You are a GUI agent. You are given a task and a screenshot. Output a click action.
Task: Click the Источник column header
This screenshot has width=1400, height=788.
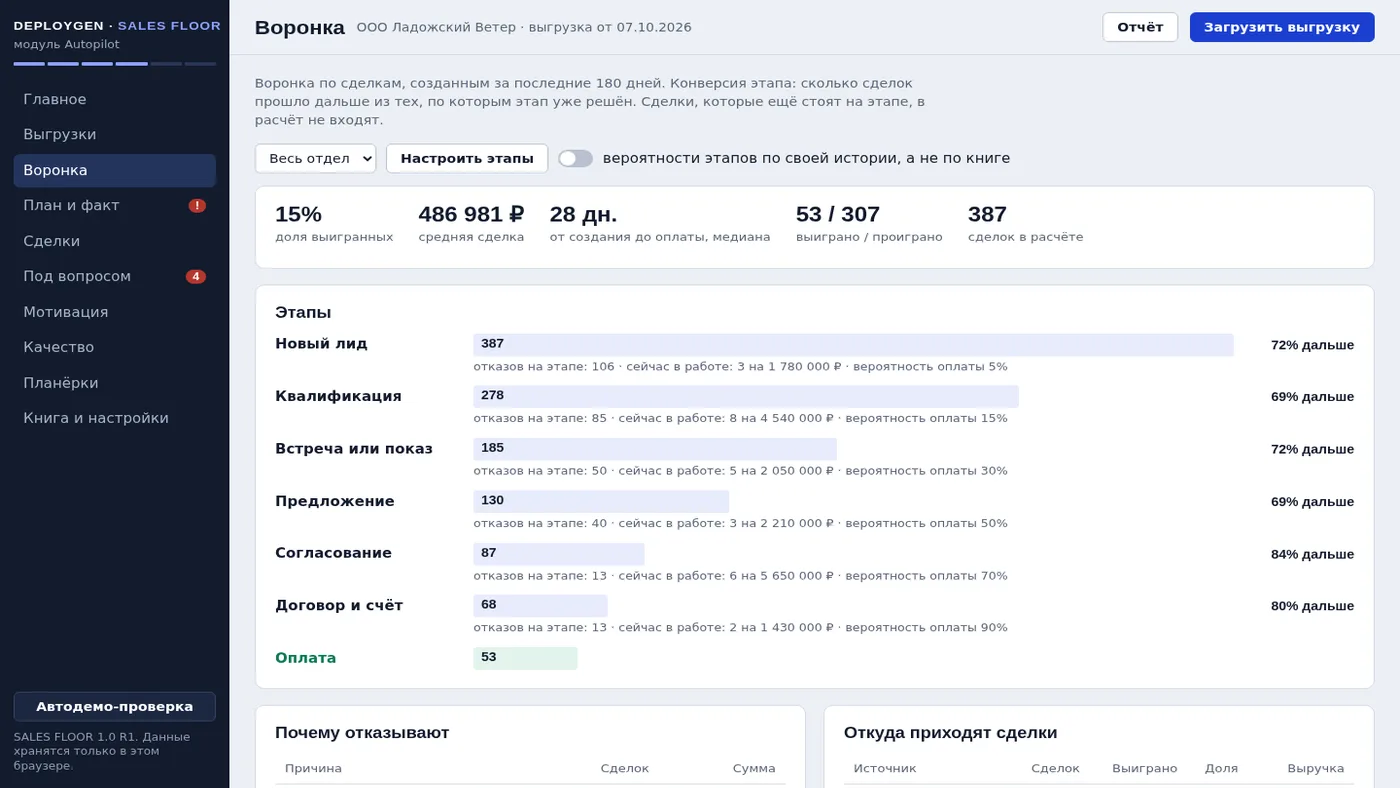point(885,768)
